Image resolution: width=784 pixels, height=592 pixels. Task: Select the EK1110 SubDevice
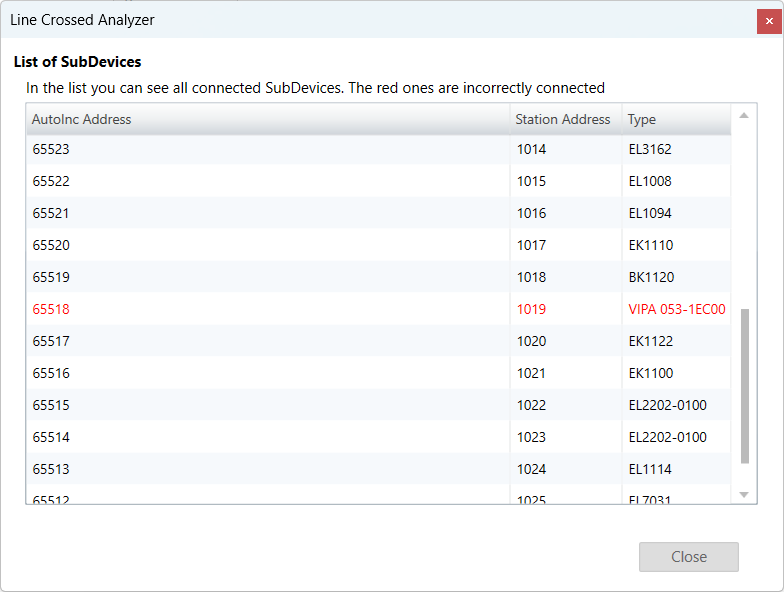click(650, 245)
